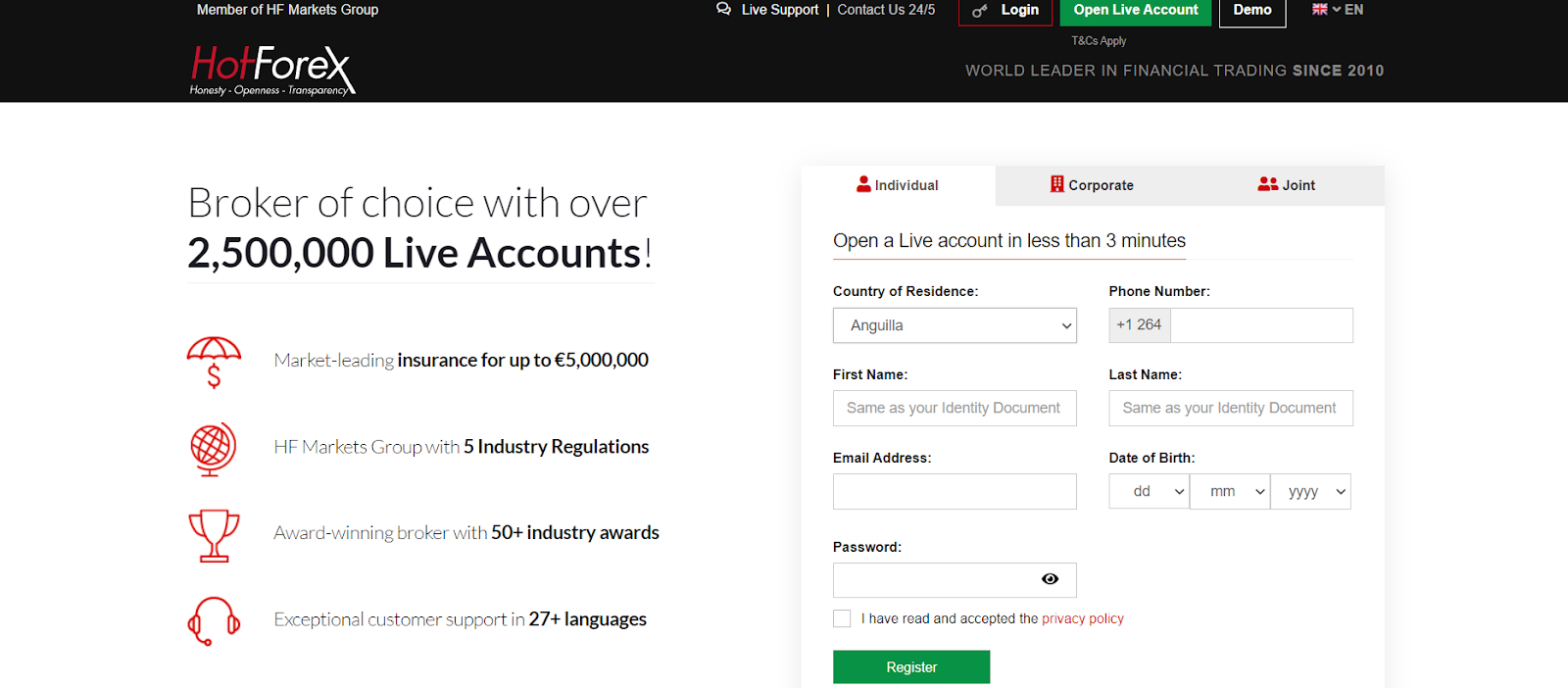The width and height of the screenshot is (1568, 688).
Task: Click the umbrella insurance icon
Action: [214, 362]
